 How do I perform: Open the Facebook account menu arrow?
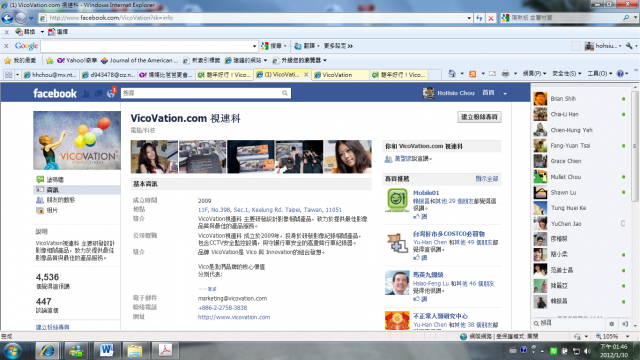(505, 93)
